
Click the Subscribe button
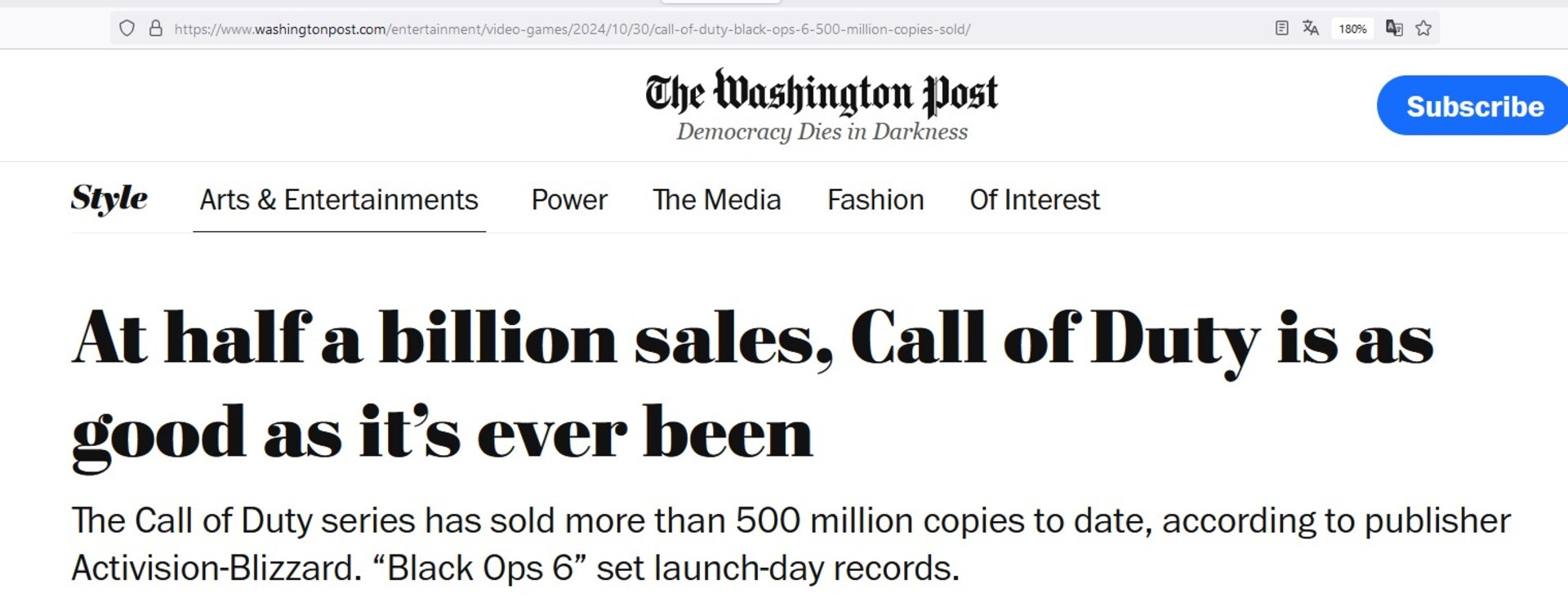[x=1474, y=106]
